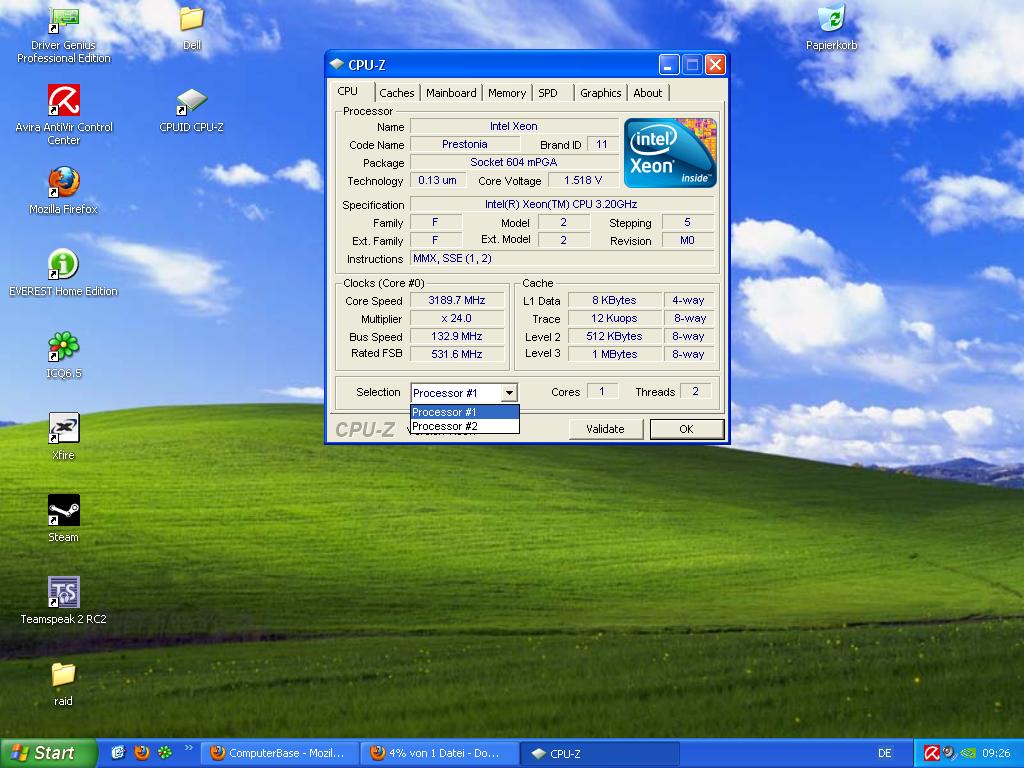This screenshot has height=768, width=1024.
Task: Switch to the Memory tab
Action: 507,93
